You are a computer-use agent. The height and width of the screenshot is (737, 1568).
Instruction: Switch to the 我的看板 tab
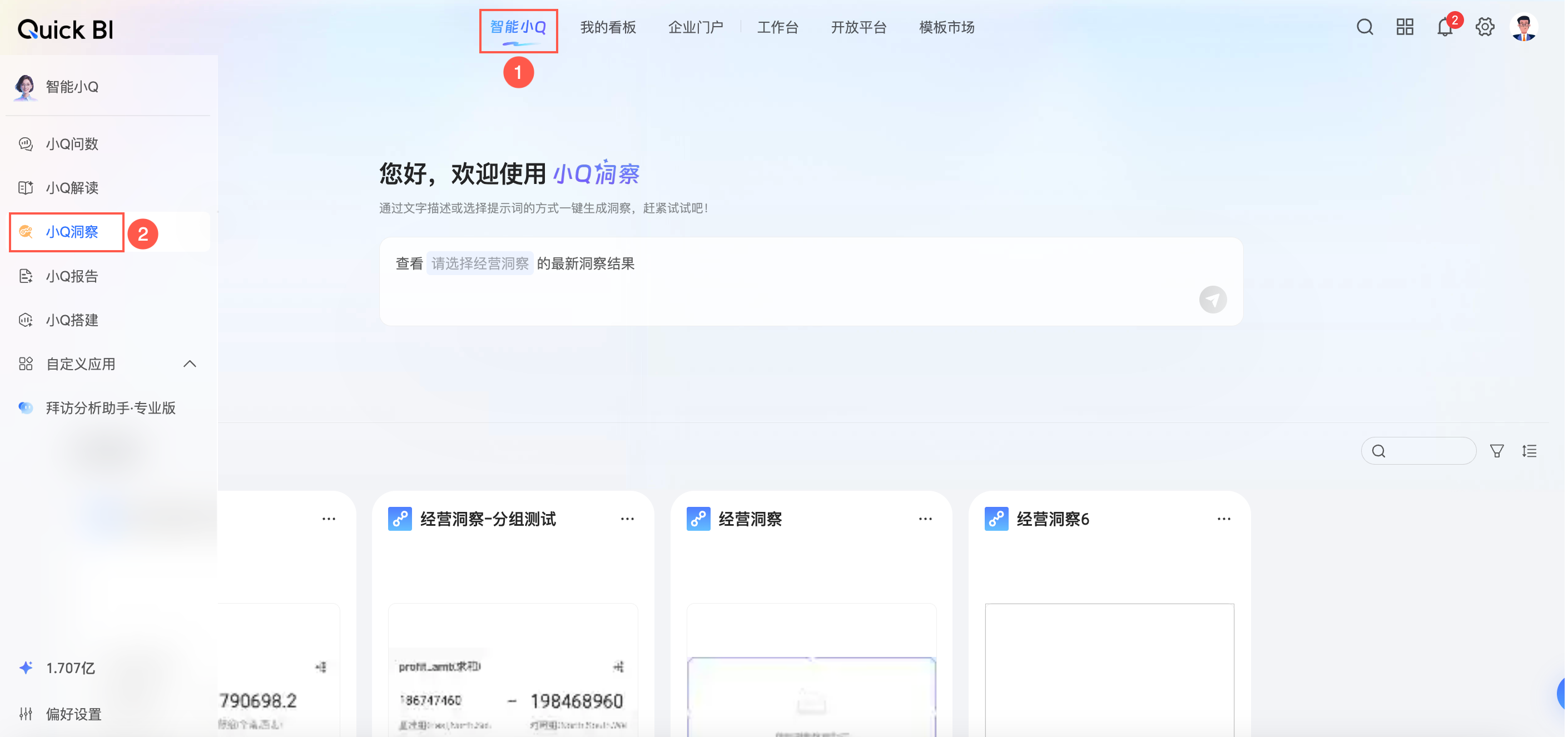tap(608, 27)
